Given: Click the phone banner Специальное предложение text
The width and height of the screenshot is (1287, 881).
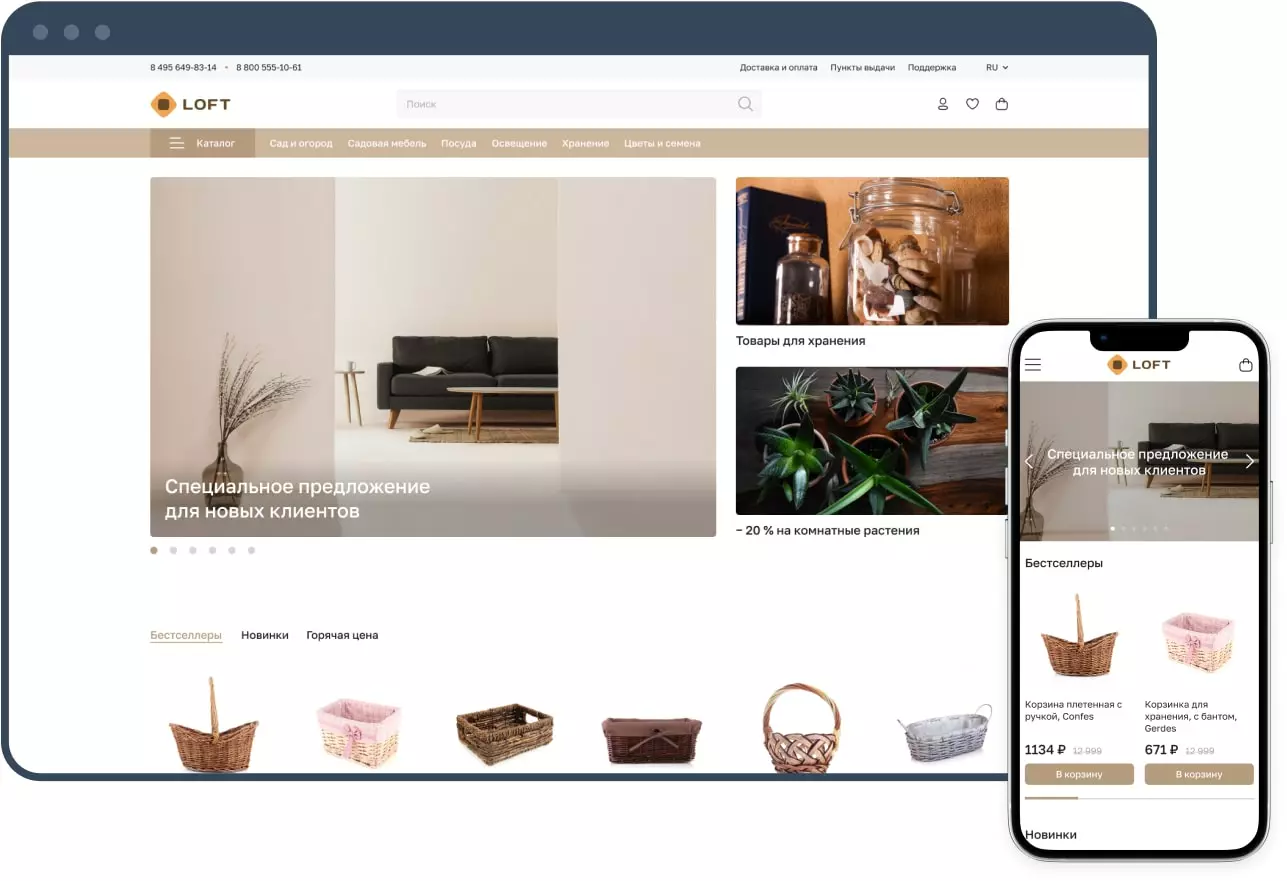Looking at the screenshot, I should (1138, 462).
